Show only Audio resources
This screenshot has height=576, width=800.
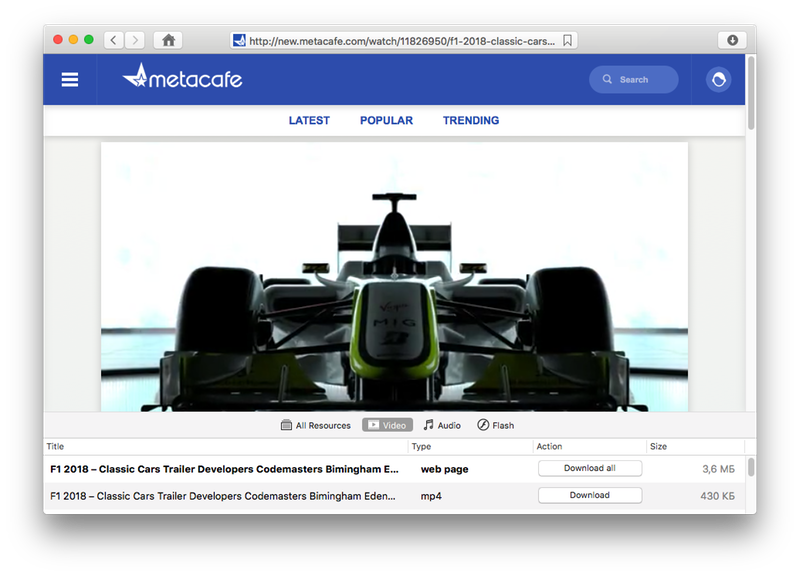442,425
